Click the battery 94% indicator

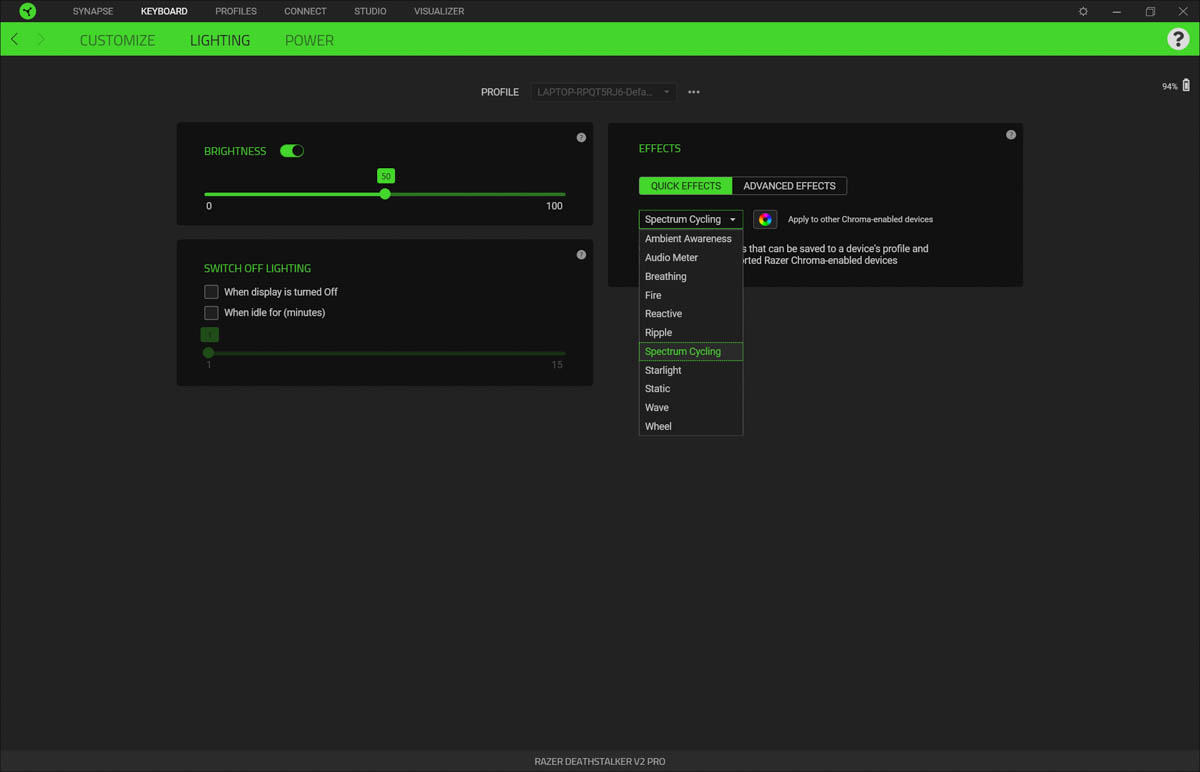click(1176, 86)
